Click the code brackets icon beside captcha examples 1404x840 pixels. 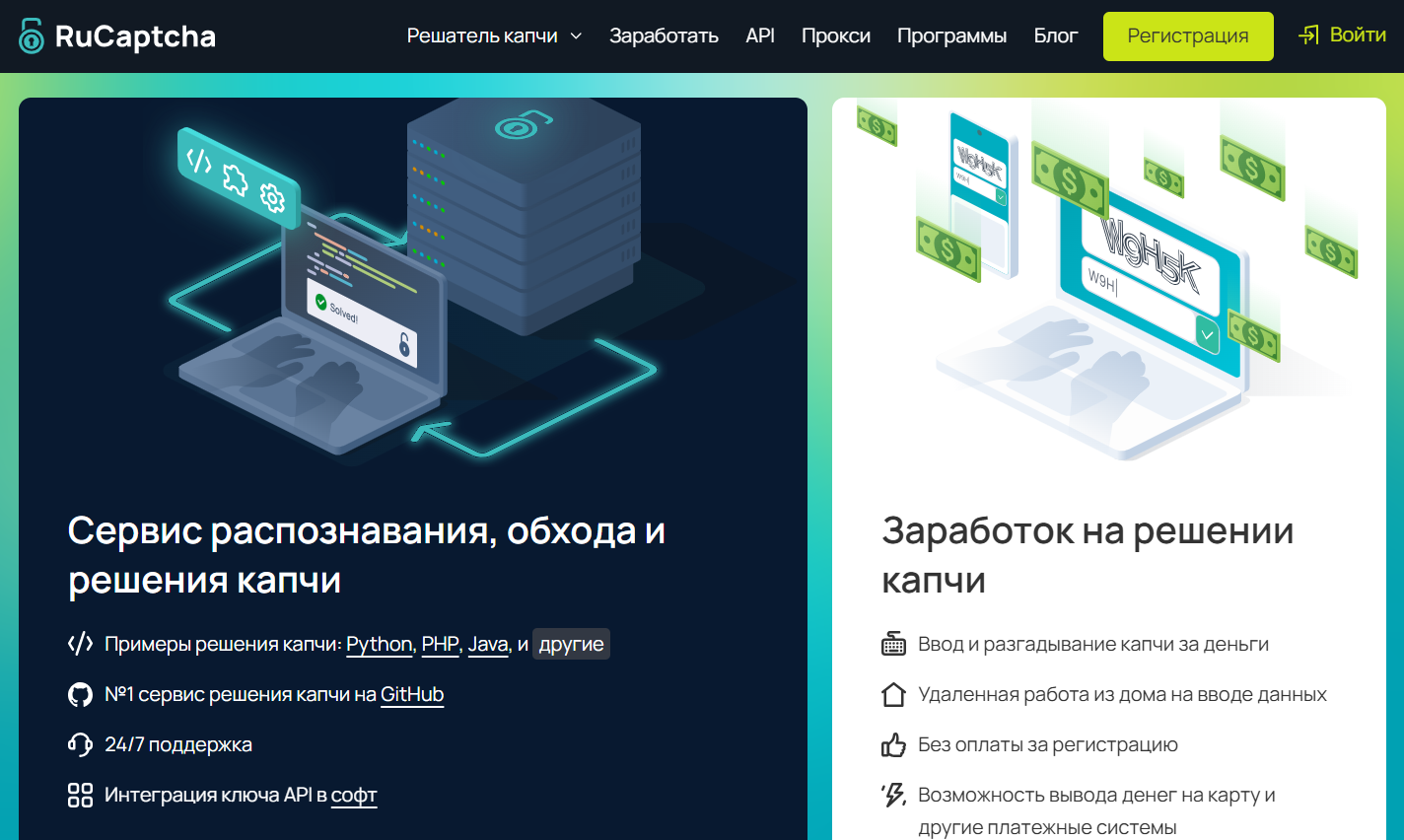tap(79, 643)
